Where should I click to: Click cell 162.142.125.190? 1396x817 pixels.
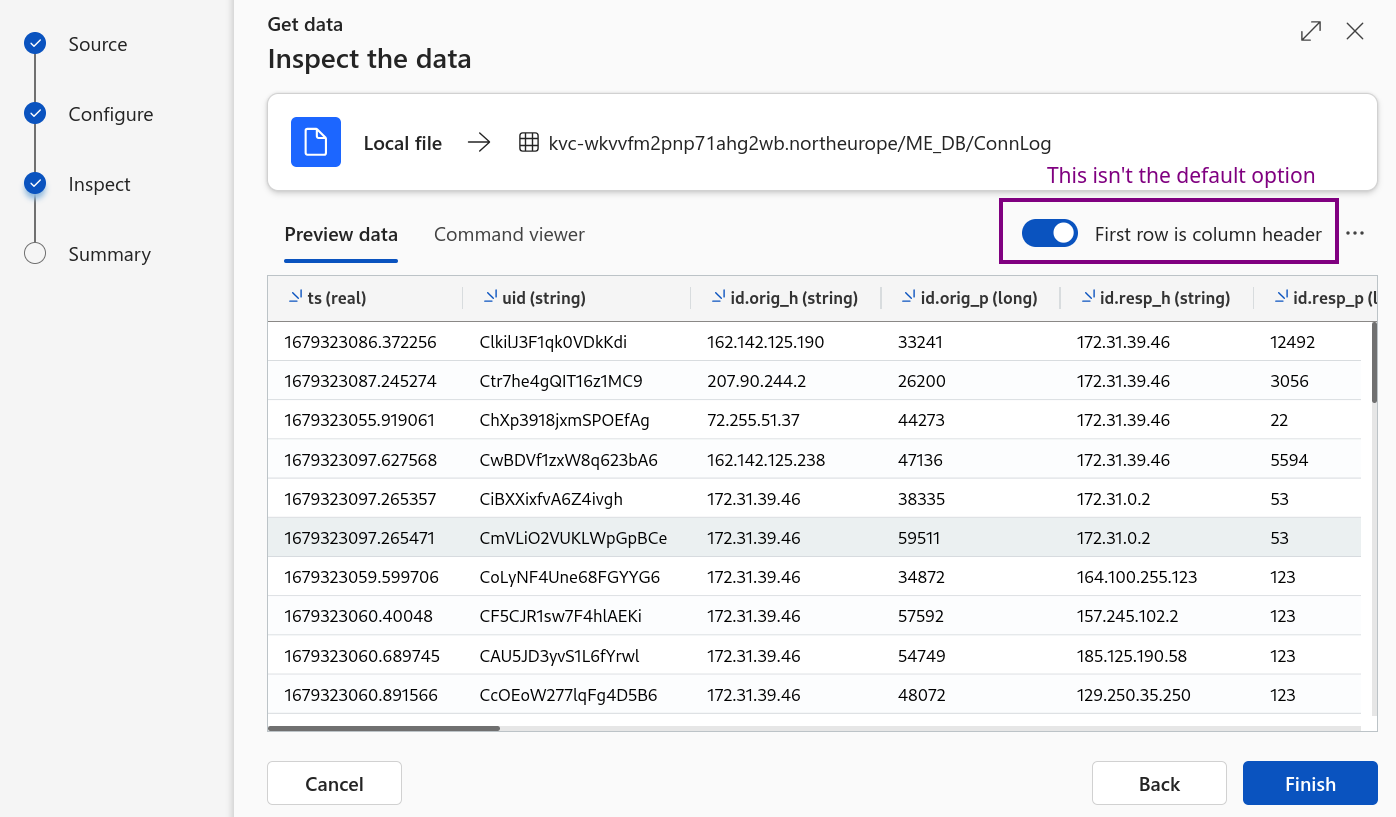(x=765, y=342)
